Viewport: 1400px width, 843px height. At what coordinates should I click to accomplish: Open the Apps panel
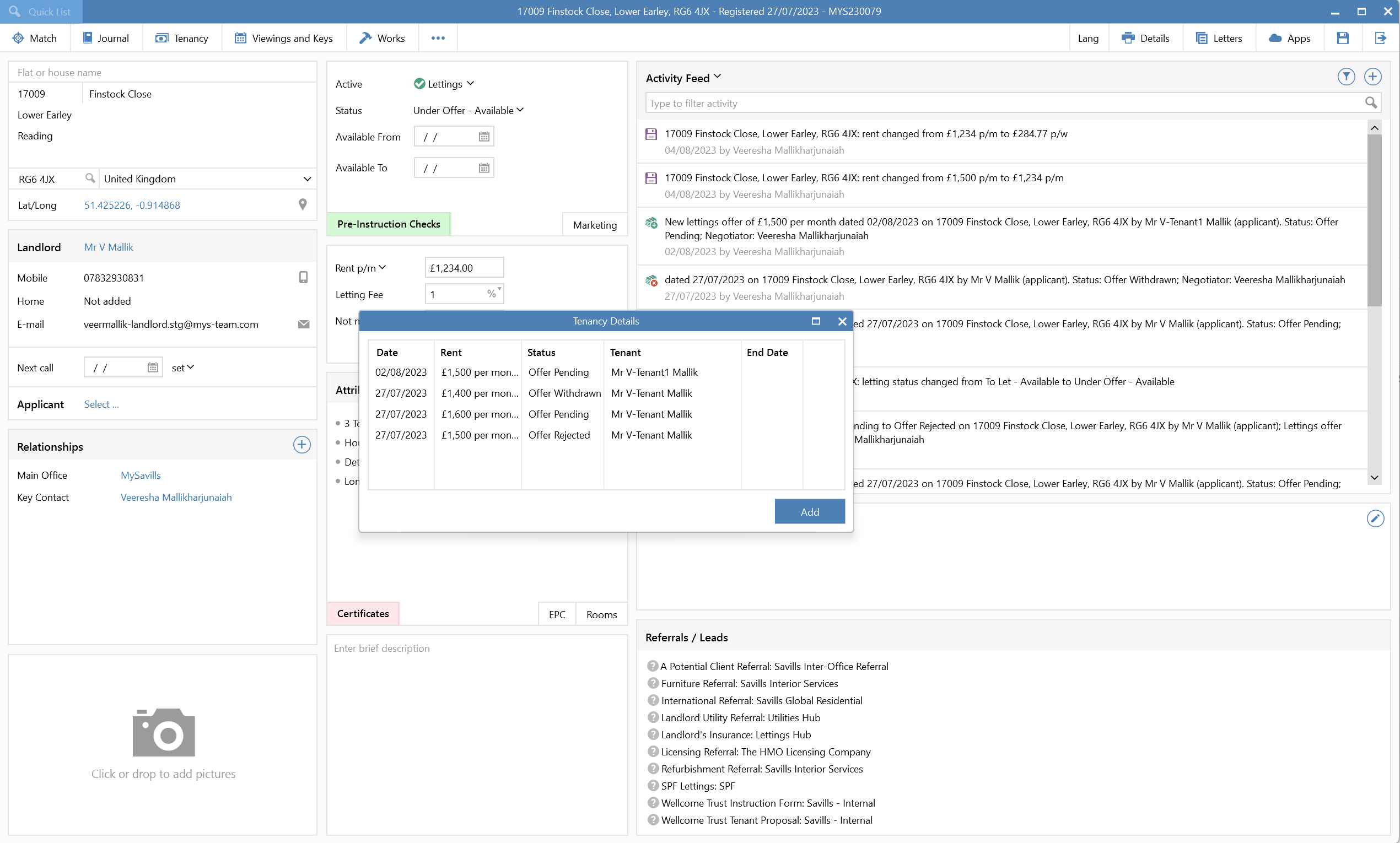pyautogui.click(x=1290, y=37)
